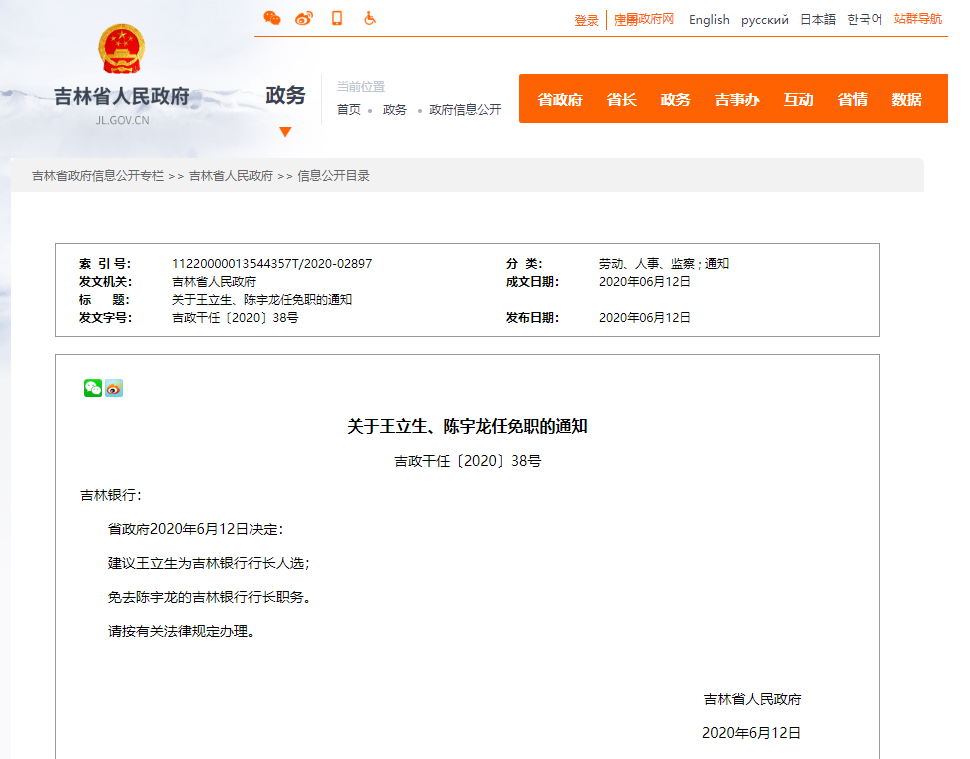Viewport: 970px width, 759px height.
Task: Open 信息公开目录 in path bar
Action: (333, 176)
